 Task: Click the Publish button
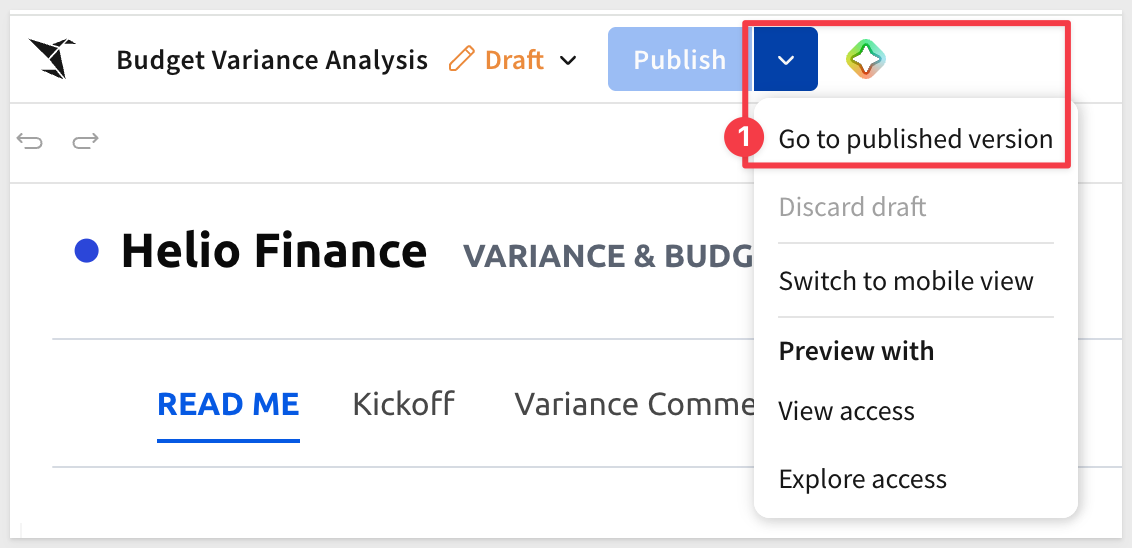click(x=680, y=59)
